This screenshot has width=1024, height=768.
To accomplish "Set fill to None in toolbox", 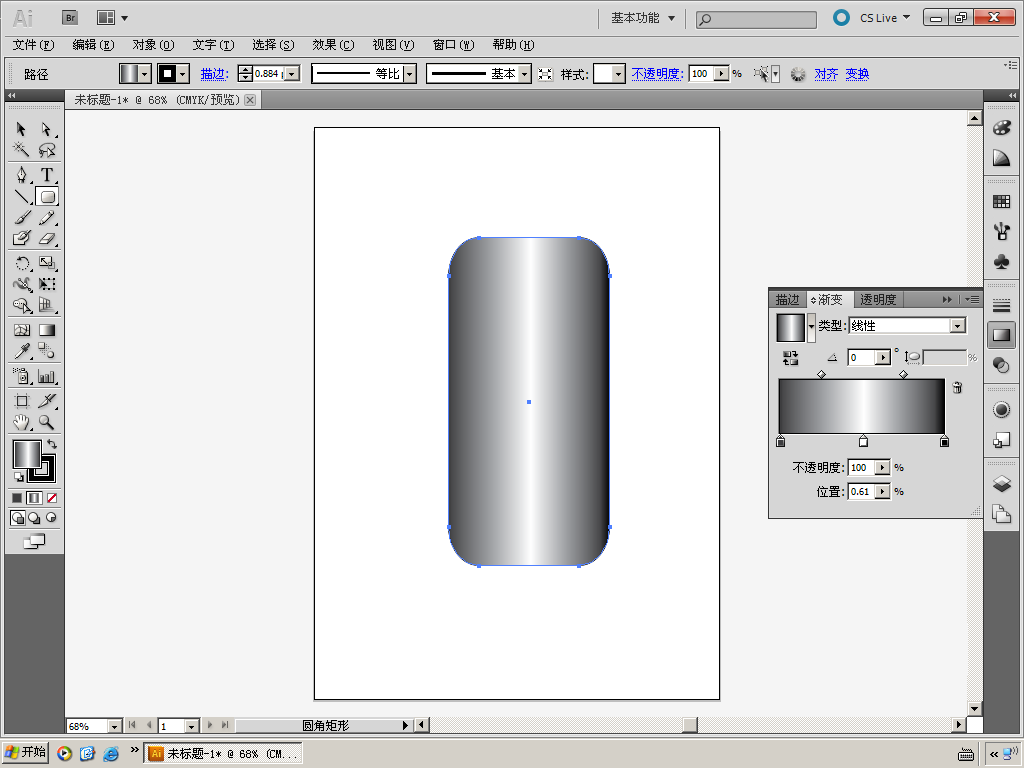I will point(52,497).
